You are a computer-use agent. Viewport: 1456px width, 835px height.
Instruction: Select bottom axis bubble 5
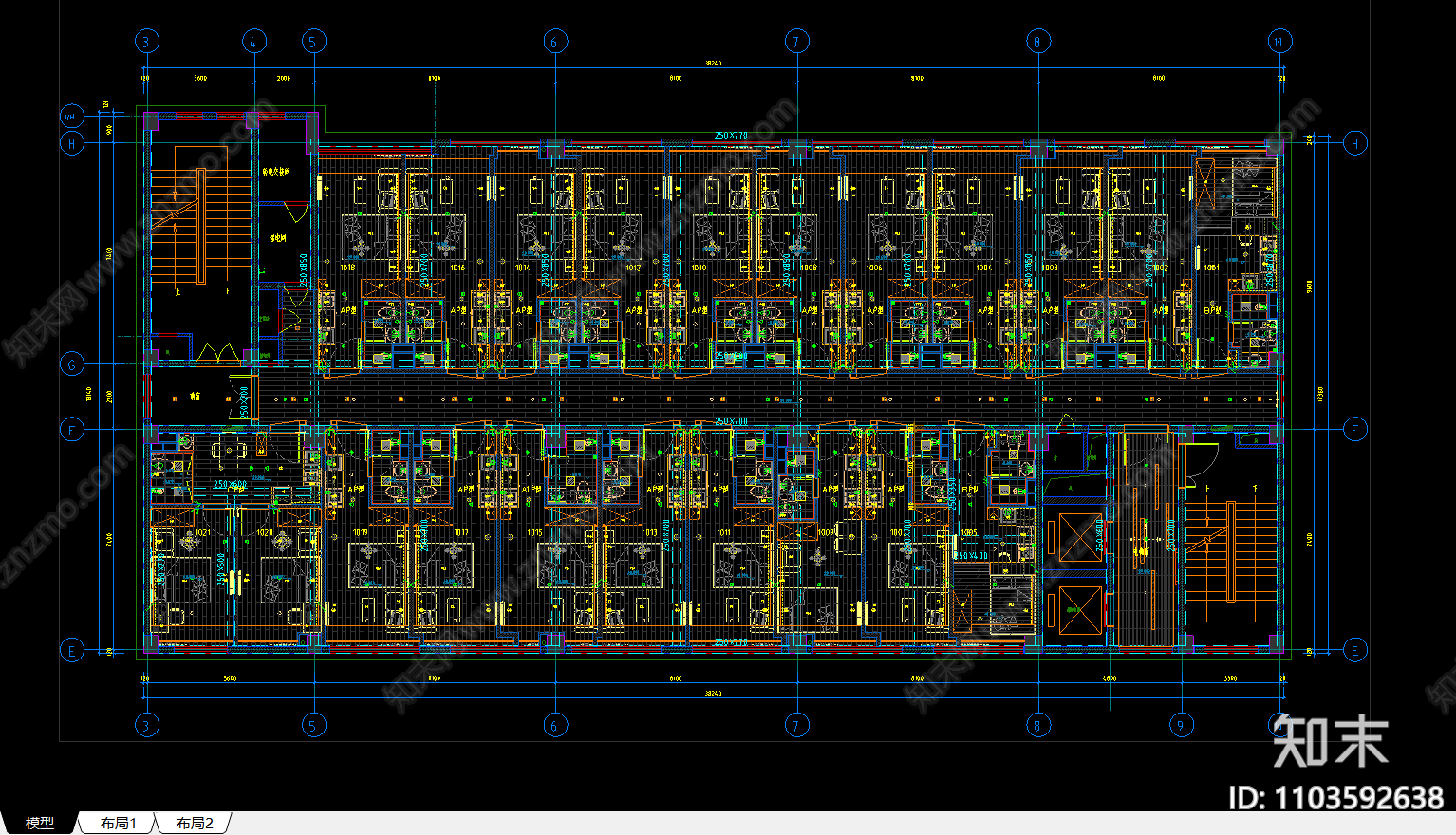tap(313, 726)
